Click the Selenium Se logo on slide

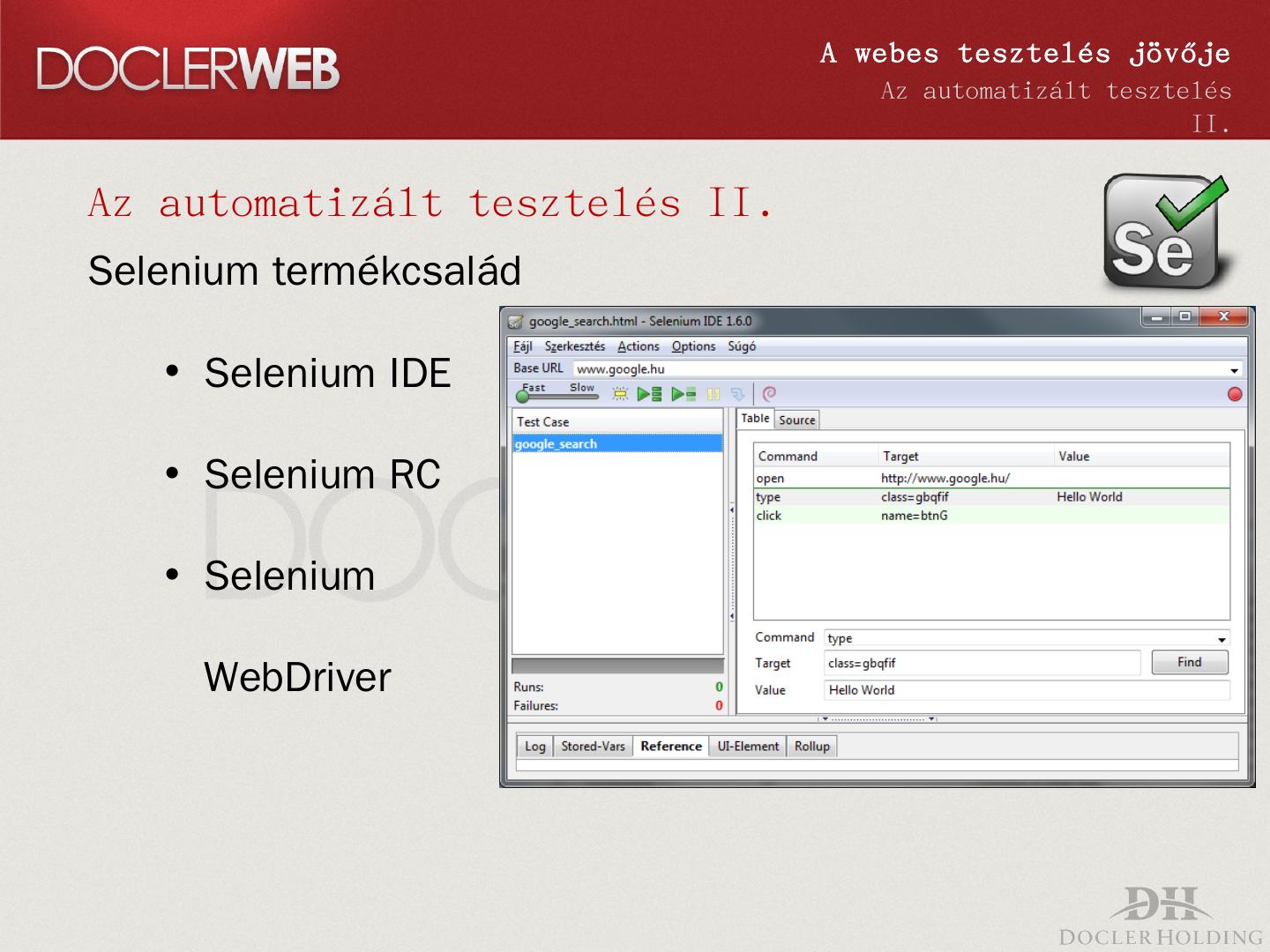click(1166, 232)
